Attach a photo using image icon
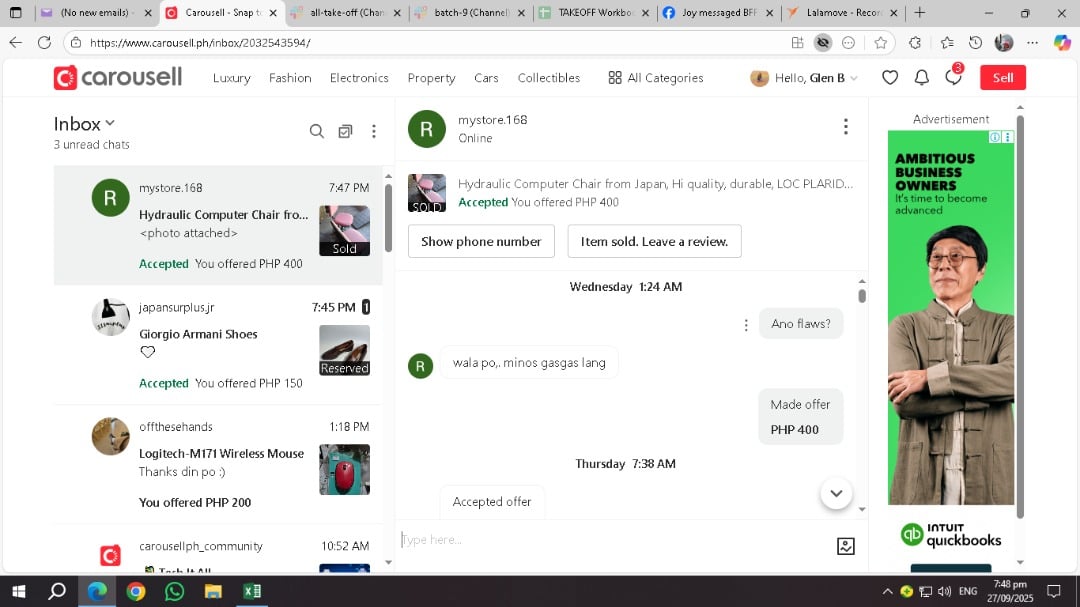The width and height of the screenshot is (1080, 607). 845,546
